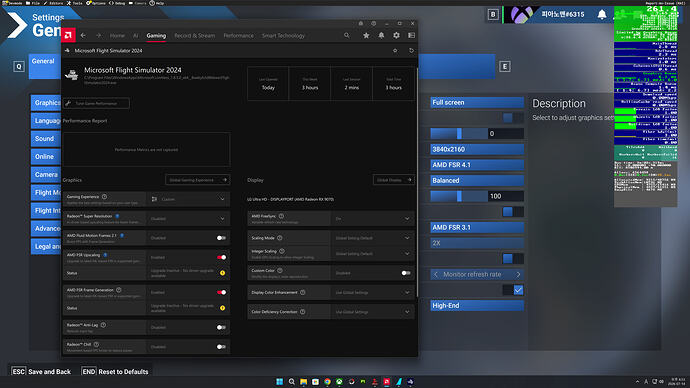
Task: Go forward with the Adrenalin forward arrow
Action: [98, 36]
